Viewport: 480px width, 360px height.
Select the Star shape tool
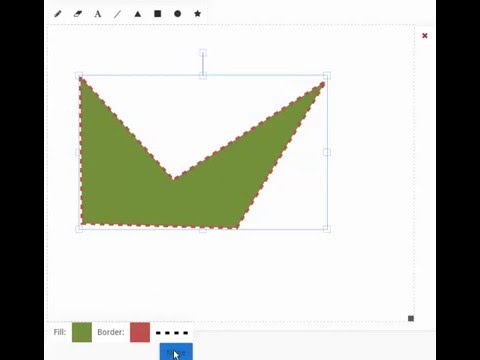197,14
